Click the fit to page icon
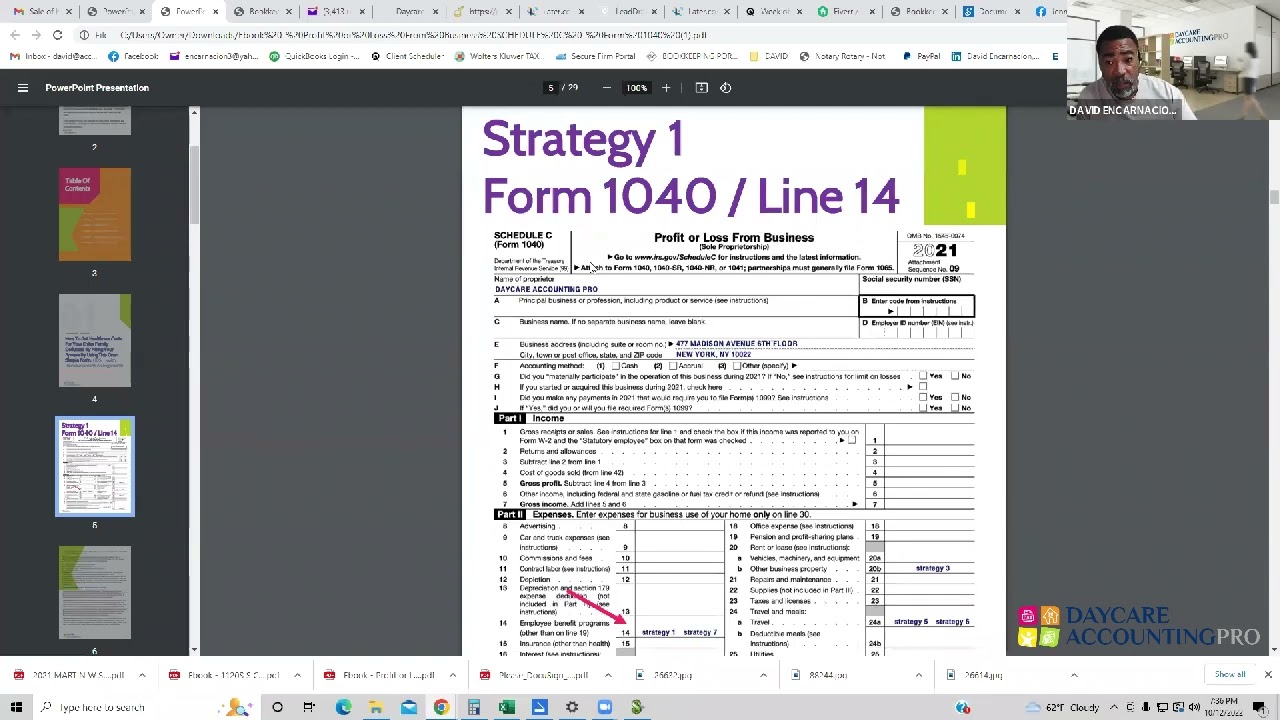This screenshot has height=720, width=1280. point(702,88)
